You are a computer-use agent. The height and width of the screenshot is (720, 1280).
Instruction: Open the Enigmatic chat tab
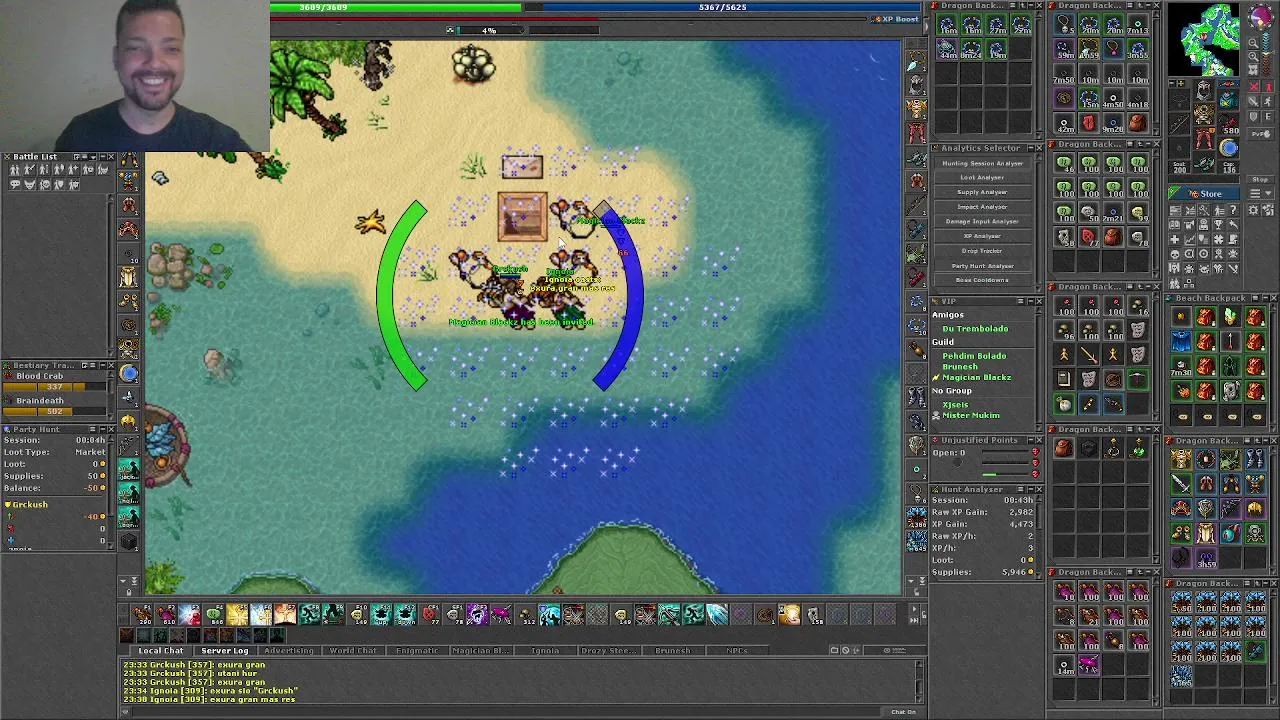416,651
